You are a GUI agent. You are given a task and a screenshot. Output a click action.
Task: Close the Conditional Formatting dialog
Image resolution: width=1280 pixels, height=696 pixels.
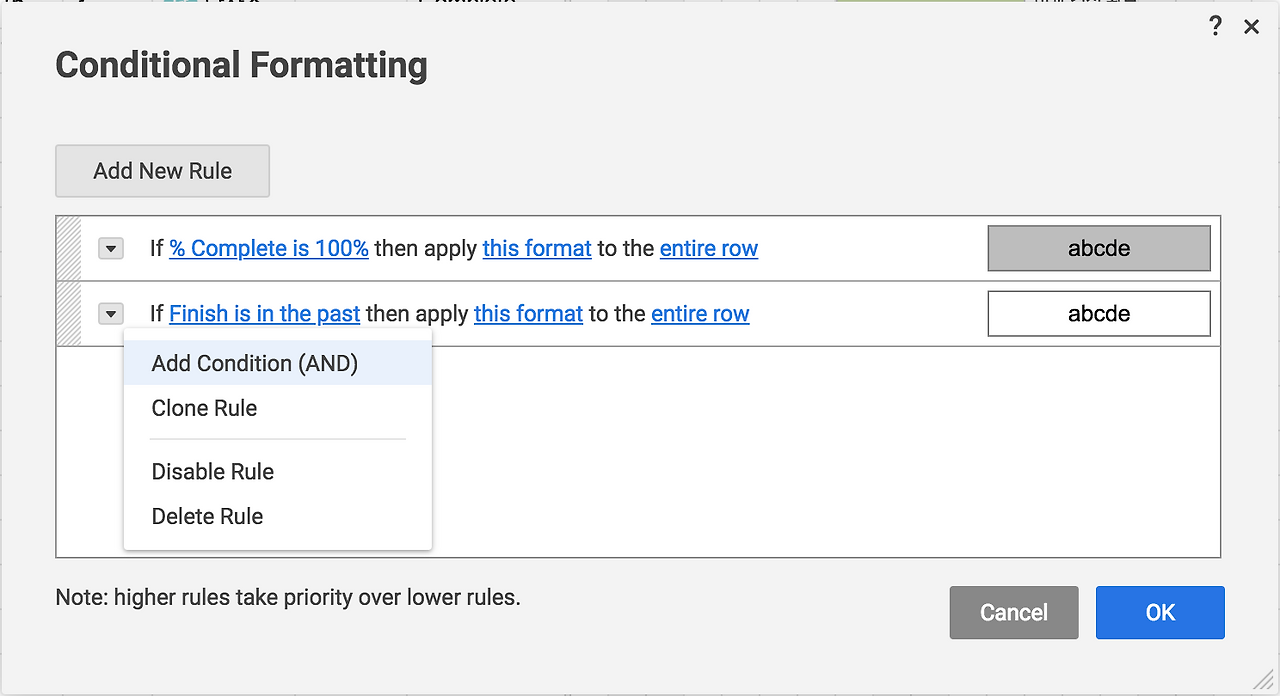point(1251,27)
